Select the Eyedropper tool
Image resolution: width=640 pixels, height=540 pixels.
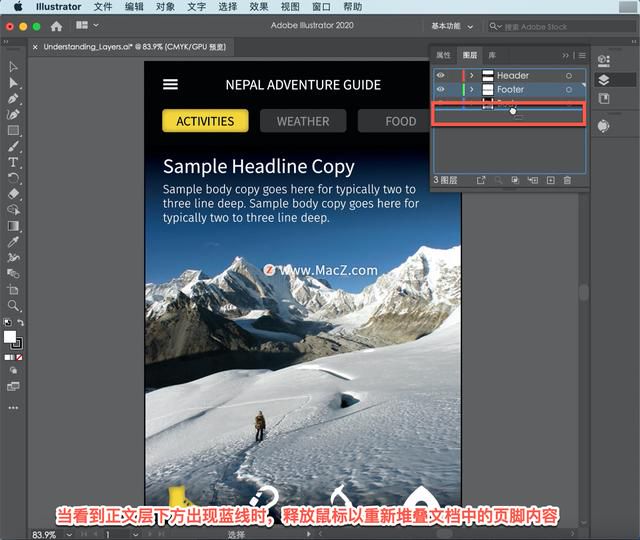[x=13, y=242]
